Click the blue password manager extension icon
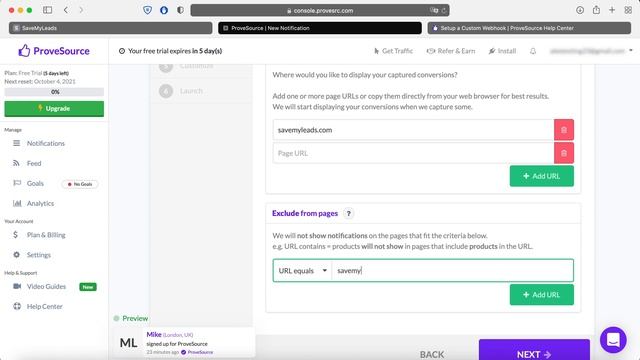Image resolution: width=640 pixels, height=360 pixels. pos(164,10)
